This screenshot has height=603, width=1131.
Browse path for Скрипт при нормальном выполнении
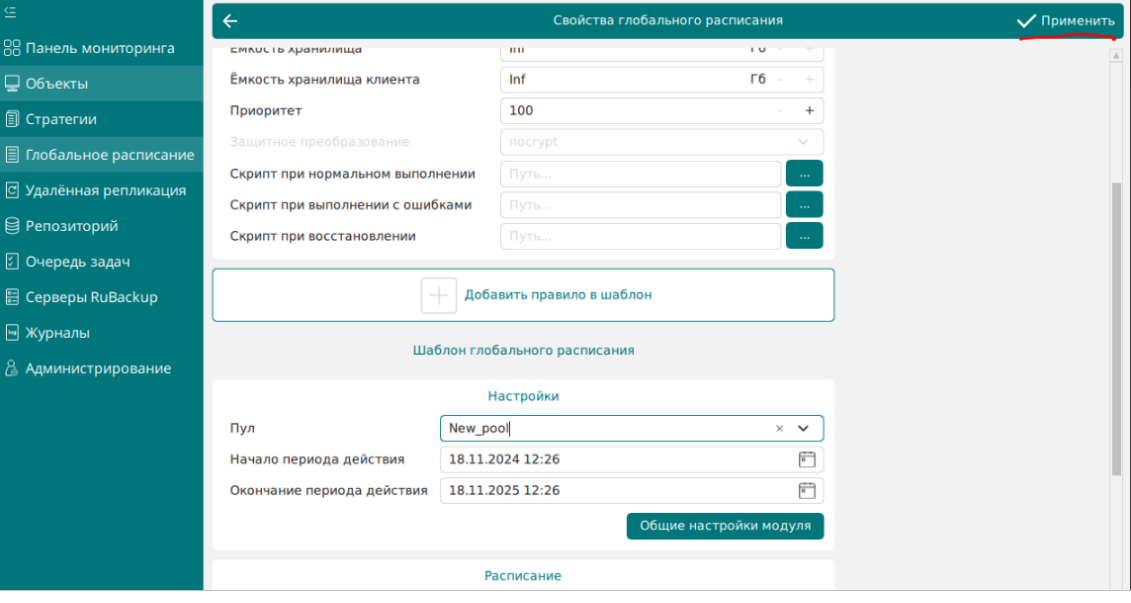(x=804, y=174)
